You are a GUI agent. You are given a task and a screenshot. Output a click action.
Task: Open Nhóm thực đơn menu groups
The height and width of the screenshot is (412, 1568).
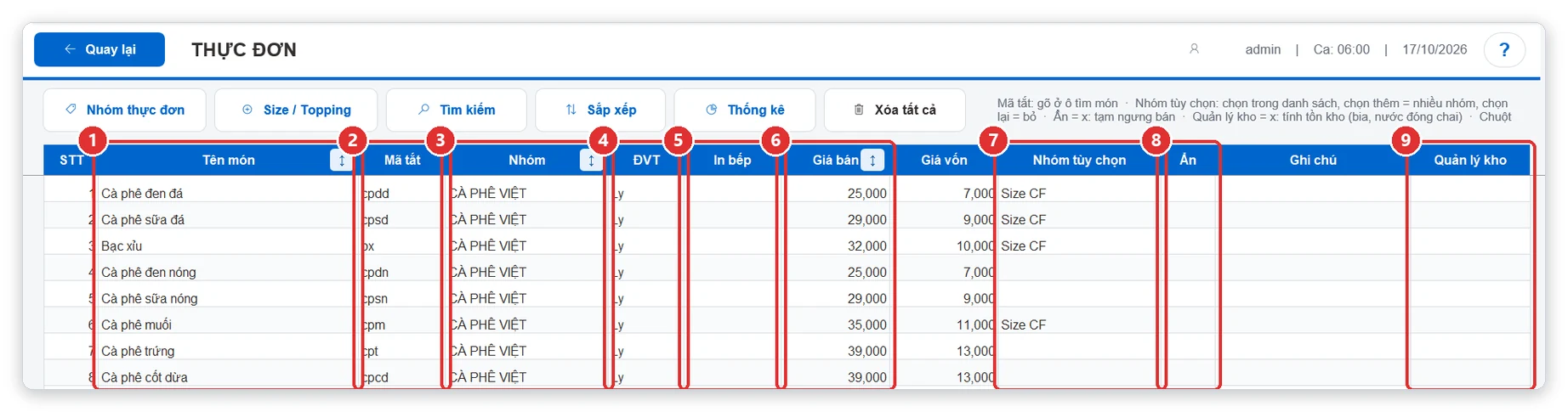tap(125, 110)
